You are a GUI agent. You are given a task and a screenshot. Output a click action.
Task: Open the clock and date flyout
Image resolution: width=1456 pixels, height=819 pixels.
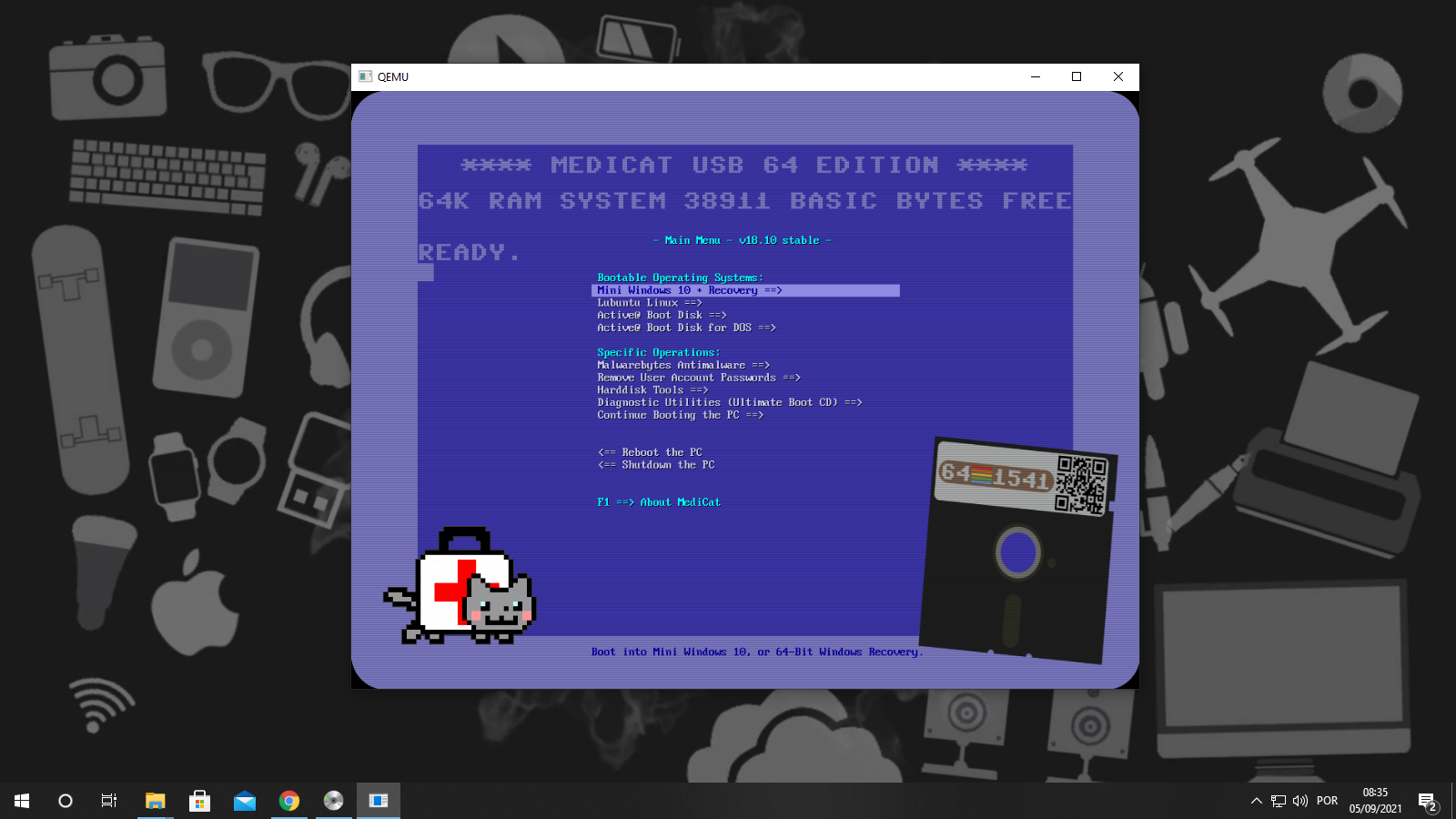pyautogui.click(x=1376, y=801)
